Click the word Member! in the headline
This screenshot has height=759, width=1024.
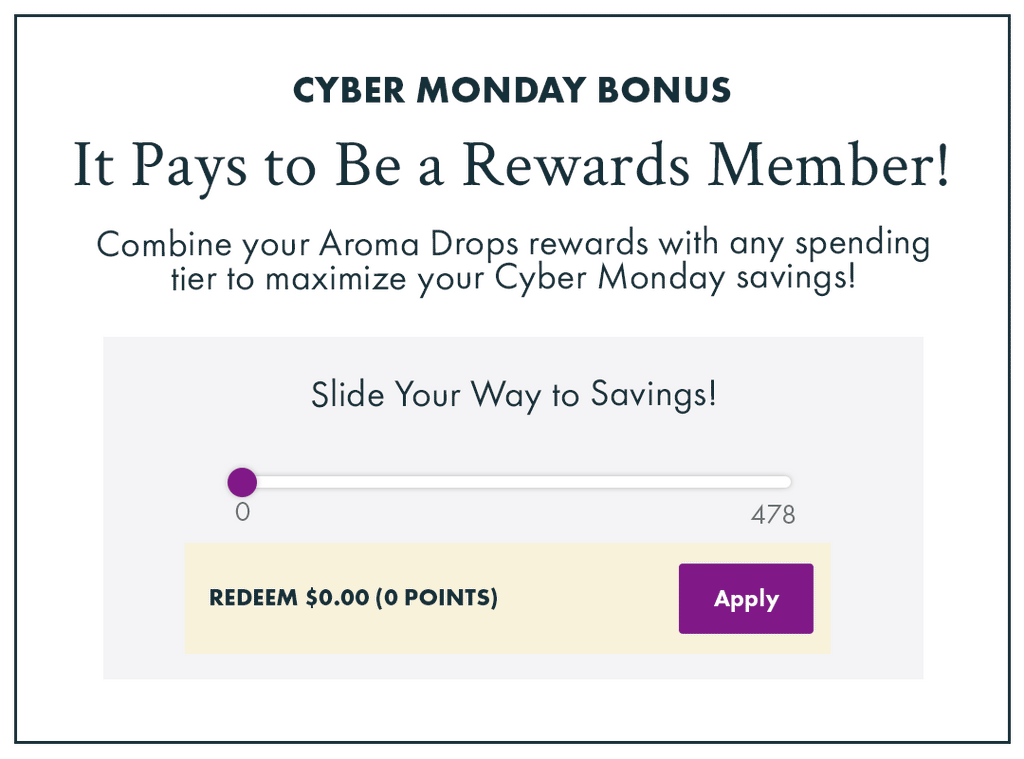coord(829,165)
